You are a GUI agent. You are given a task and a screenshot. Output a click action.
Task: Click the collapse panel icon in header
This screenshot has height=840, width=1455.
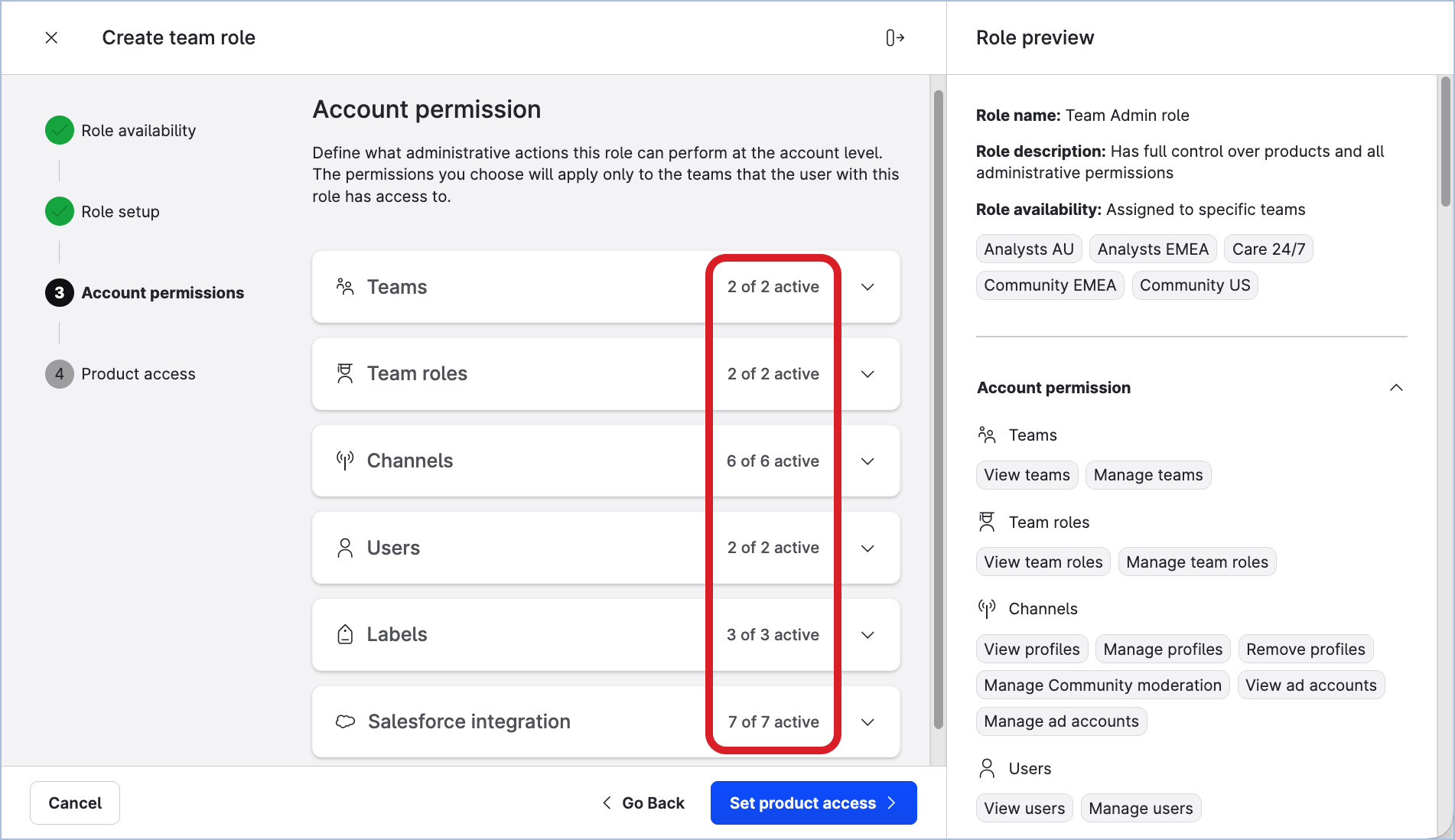click(895, 37)
